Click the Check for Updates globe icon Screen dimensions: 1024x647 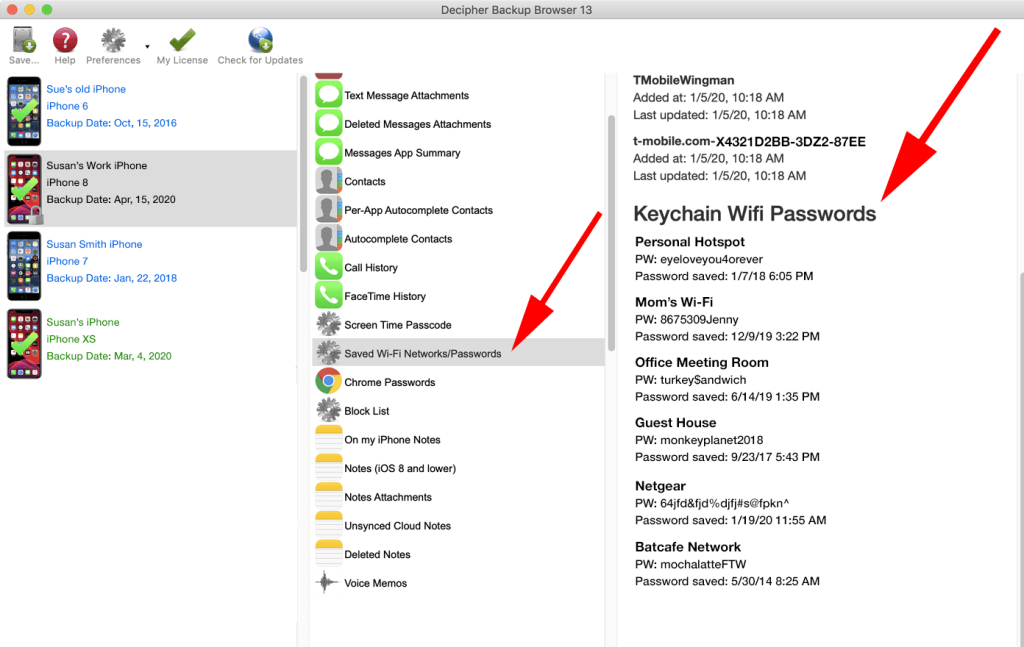pyautogui.click(x=260, y=40)
